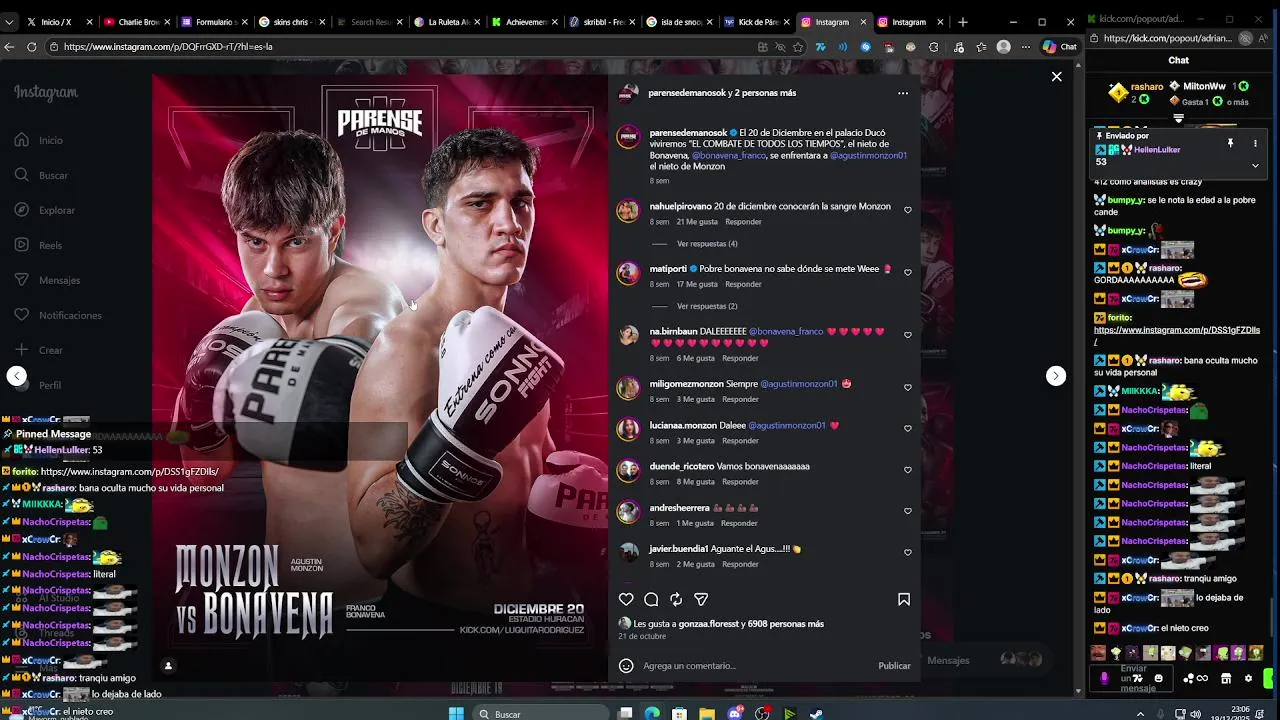This screenshot has width=1280, height=720.
Task: Open Explorar in Instagram sidebar
Action: 45,210
